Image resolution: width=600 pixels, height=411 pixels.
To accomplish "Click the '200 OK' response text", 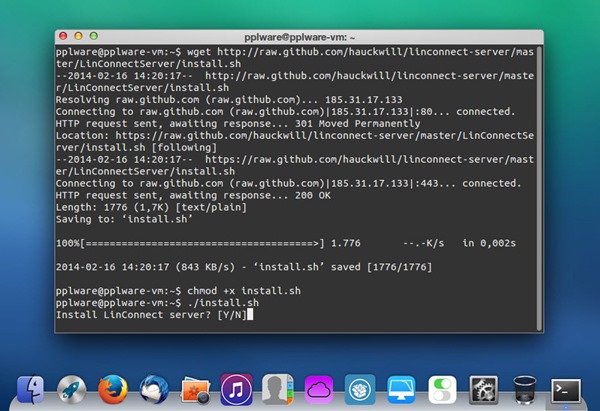I will pos(313,196).
